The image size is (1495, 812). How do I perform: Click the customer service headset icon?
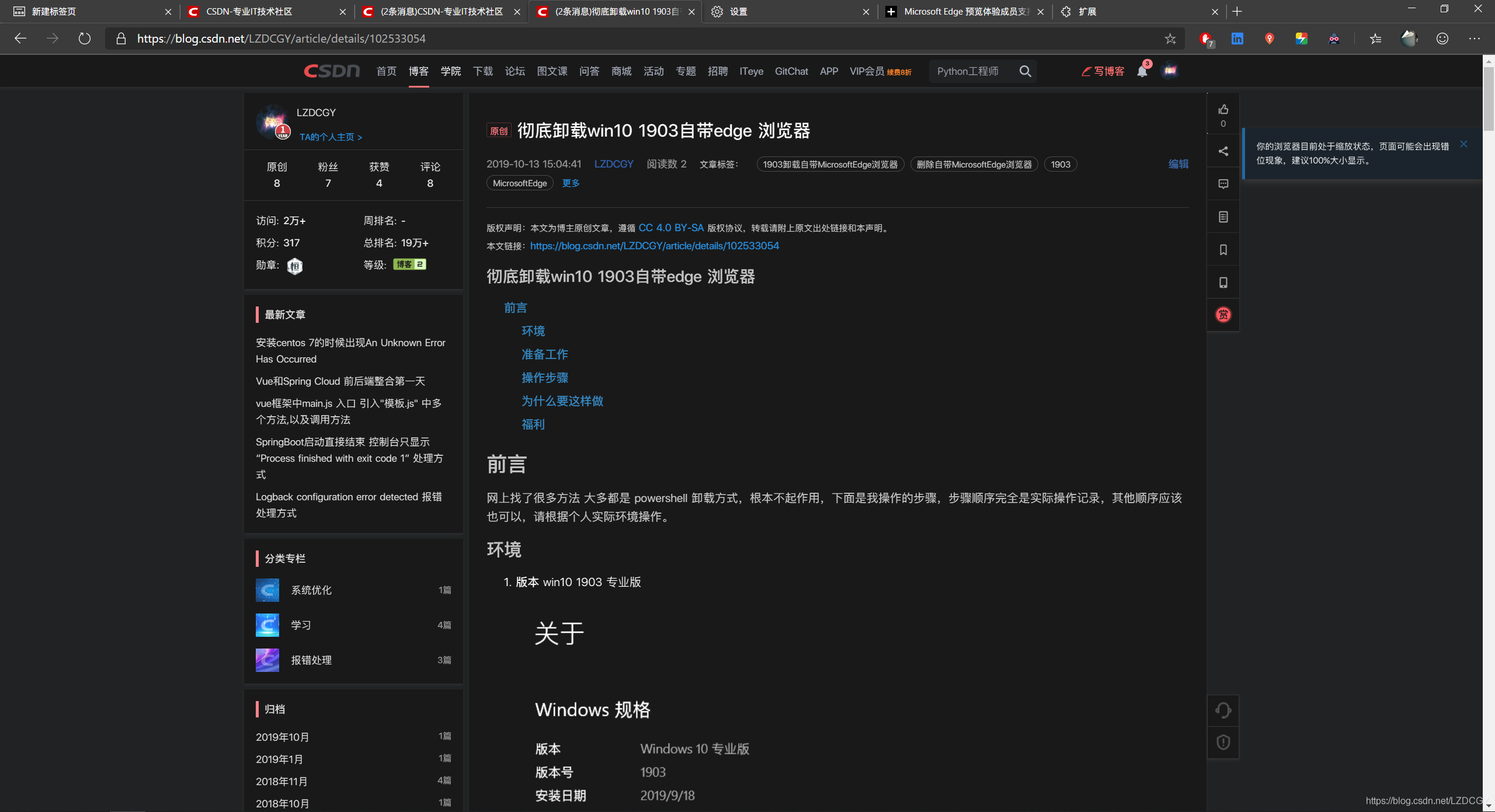click(1223, 710)
